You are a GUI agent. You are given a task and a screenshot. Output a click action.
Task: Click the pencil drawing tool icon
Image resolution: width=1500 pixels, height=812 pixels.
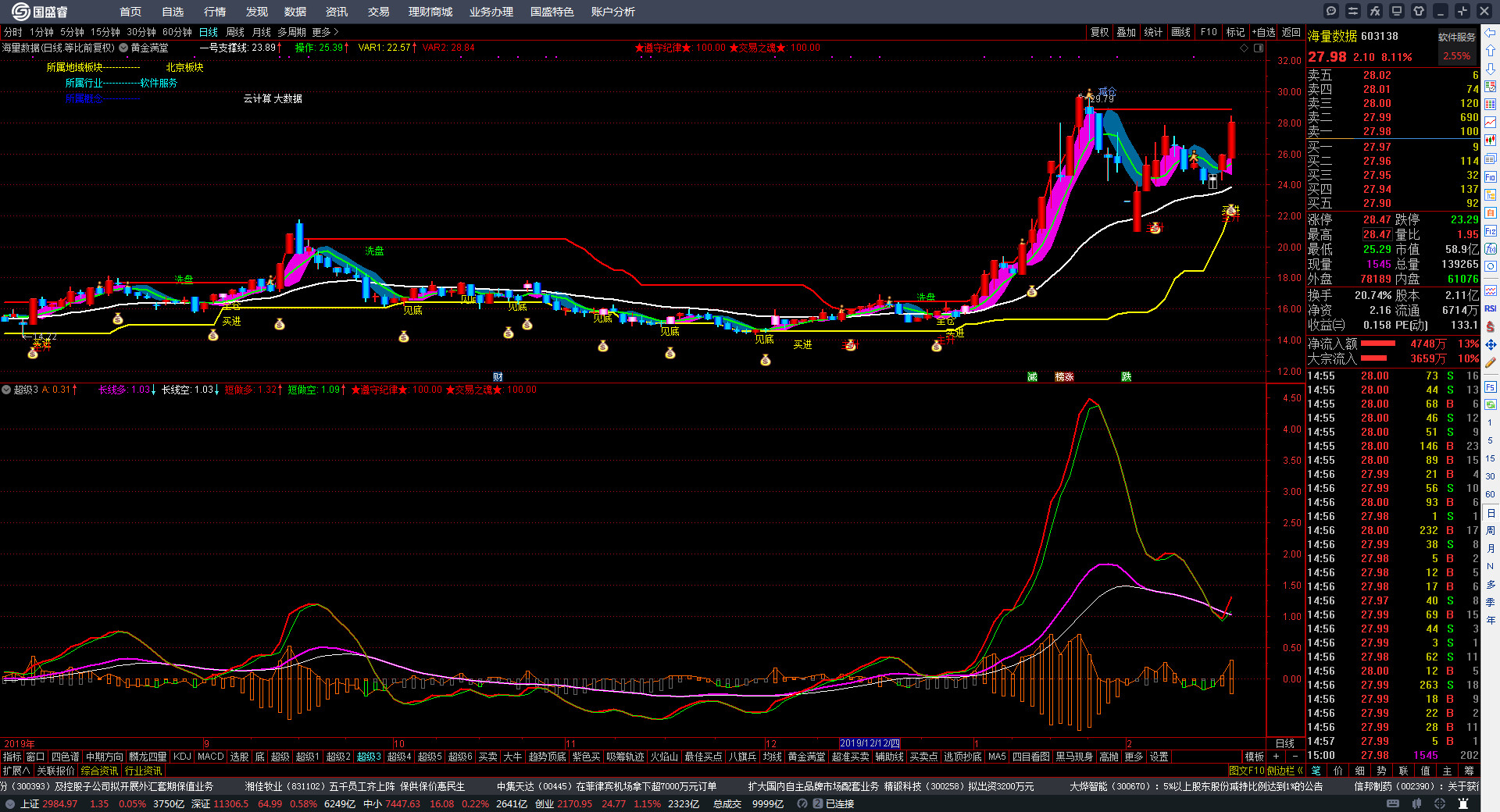(x=1491, y=362)
